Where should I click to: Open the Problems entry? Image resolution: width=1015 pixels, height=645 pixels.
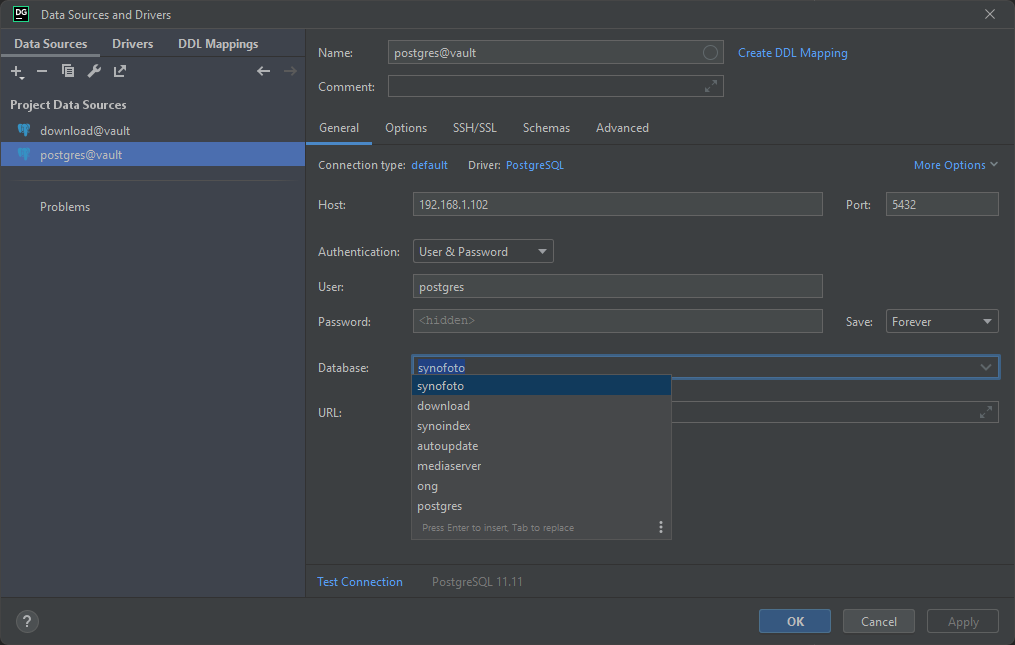pyautogui.click(x=65, y=207)
